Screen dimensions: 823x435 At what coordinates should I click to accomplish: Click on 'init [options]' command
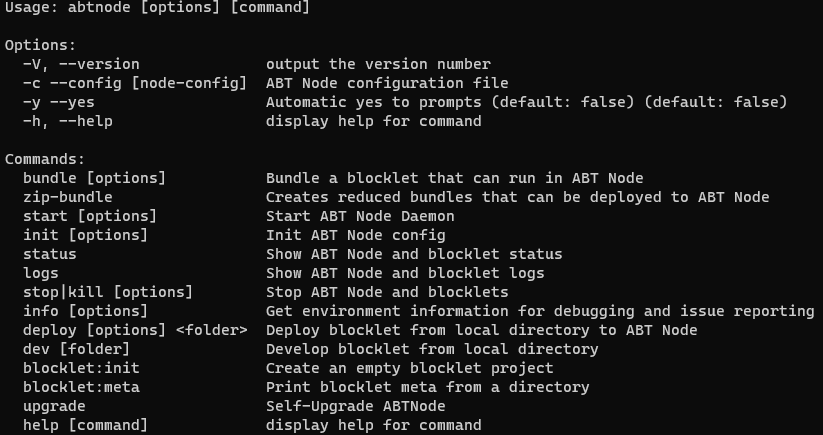(x=86, y=235)
